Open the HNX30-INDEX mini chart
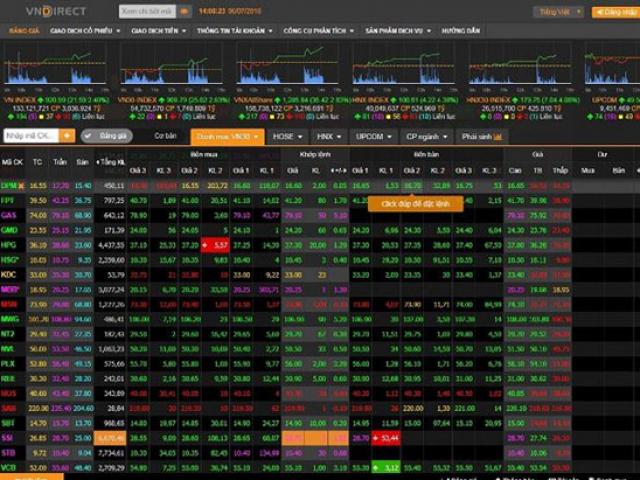 [521, 67]
